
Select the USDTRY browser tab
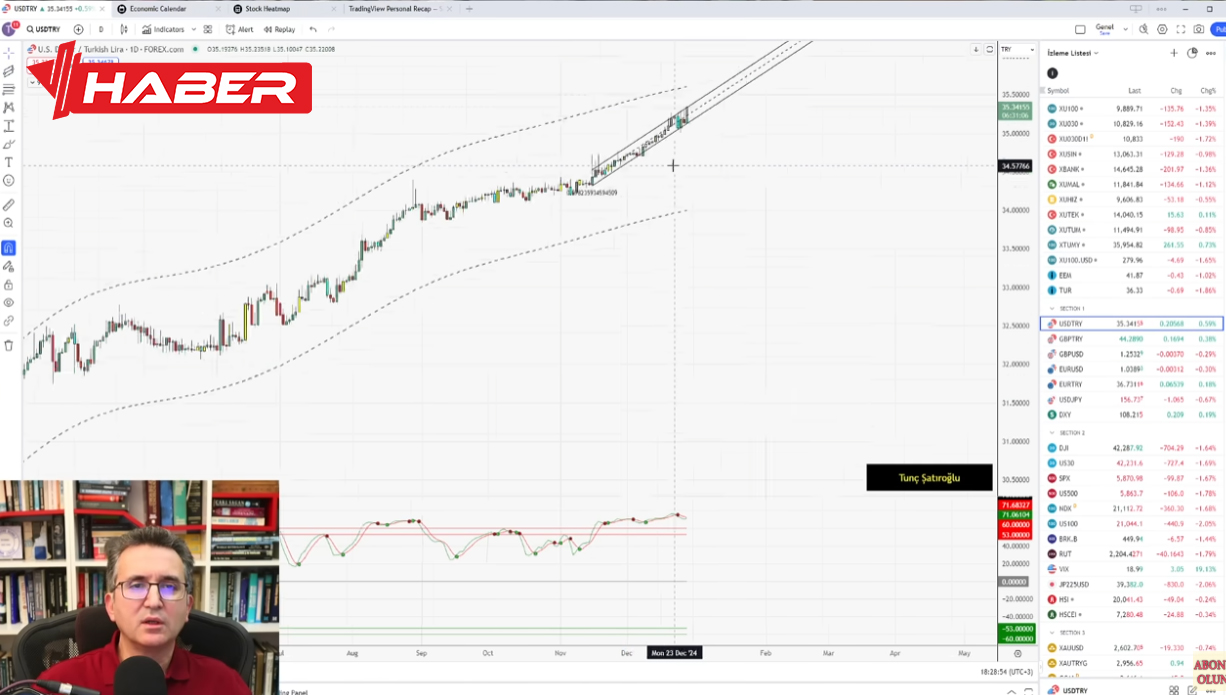(55, 9)
